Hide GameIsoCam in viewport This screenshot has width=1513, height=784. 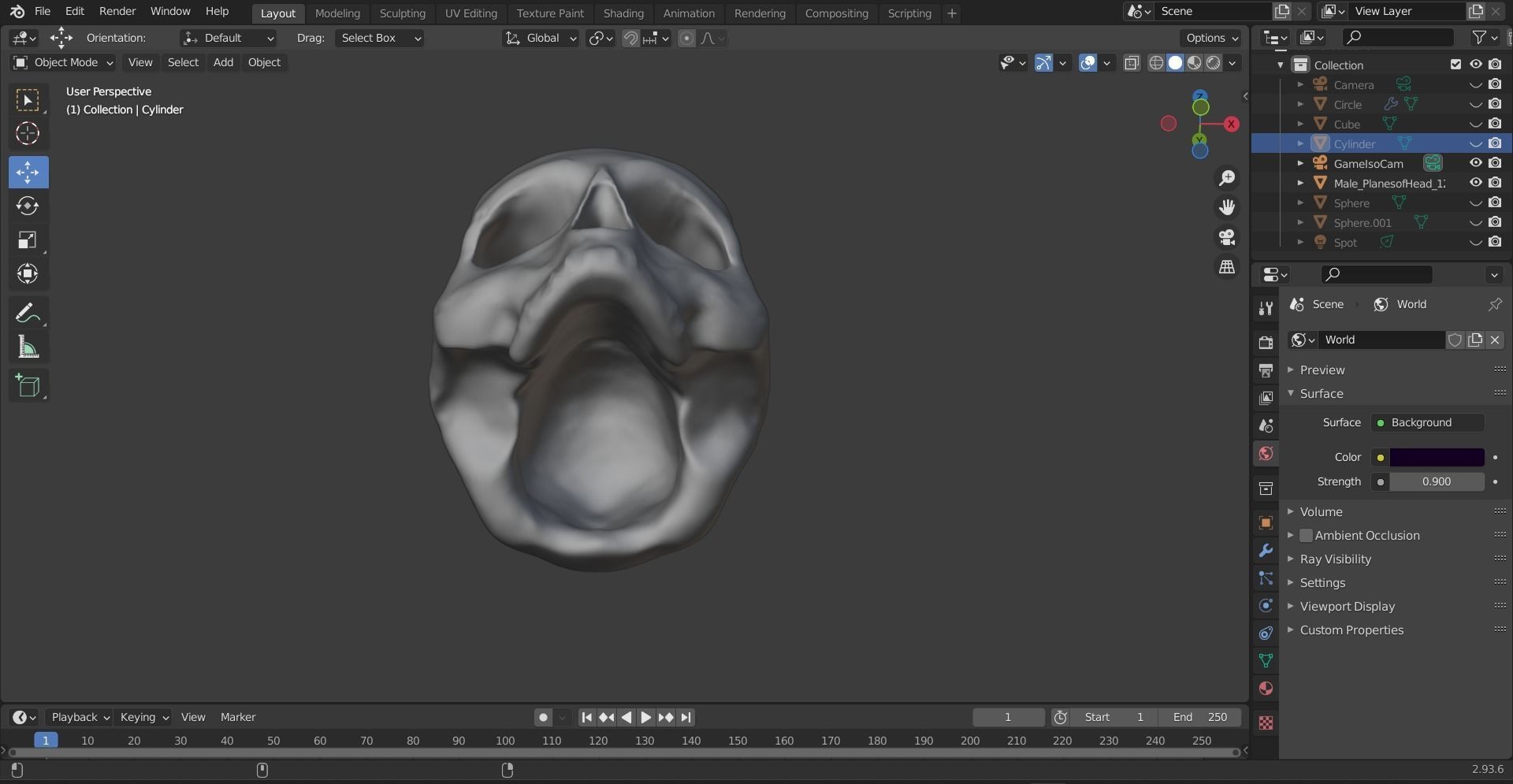coord(1475,163)
